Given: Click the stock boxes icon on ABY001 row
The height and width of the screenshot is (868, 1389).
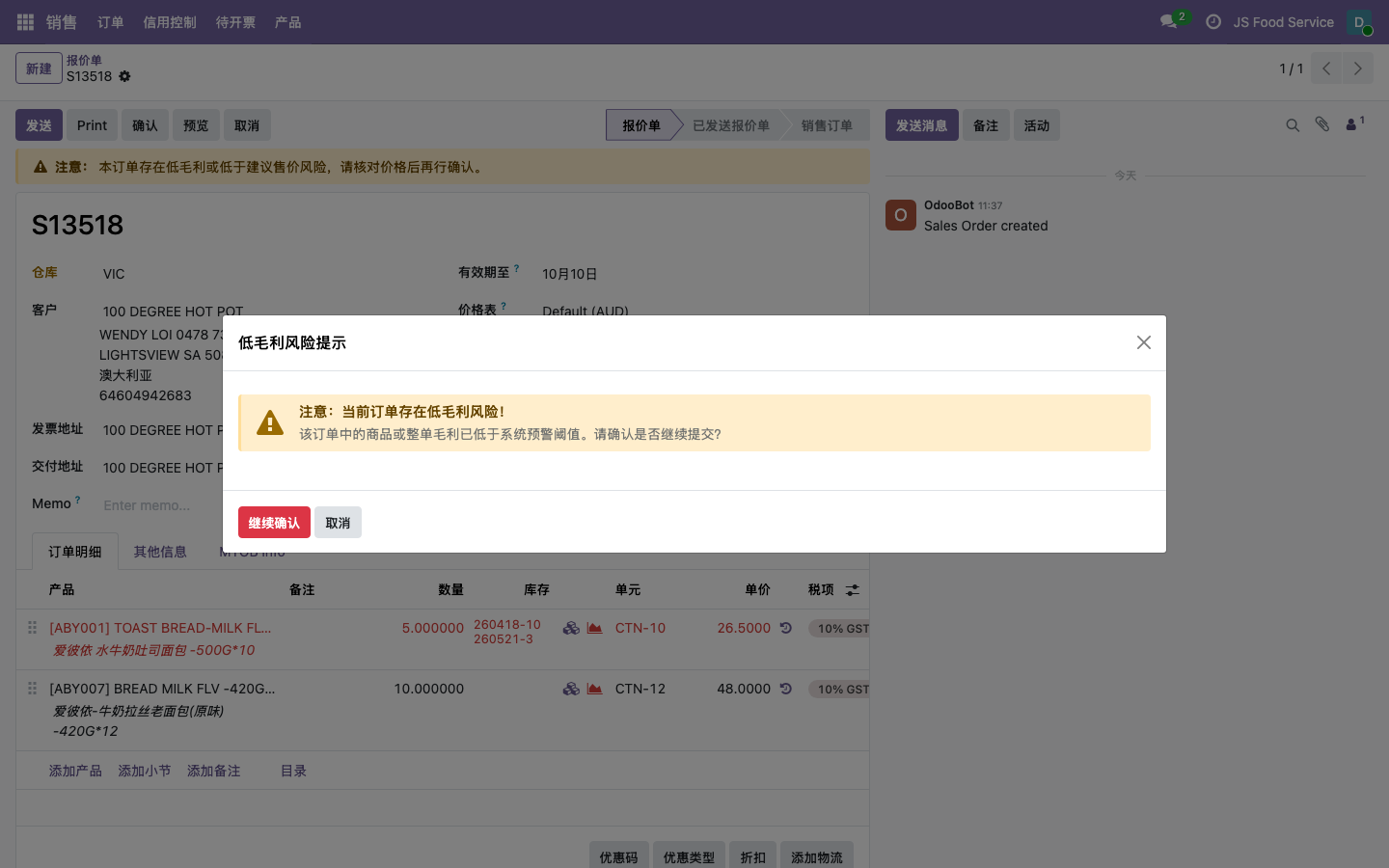Looking at the screenshot, I should [x=571, y=628].
